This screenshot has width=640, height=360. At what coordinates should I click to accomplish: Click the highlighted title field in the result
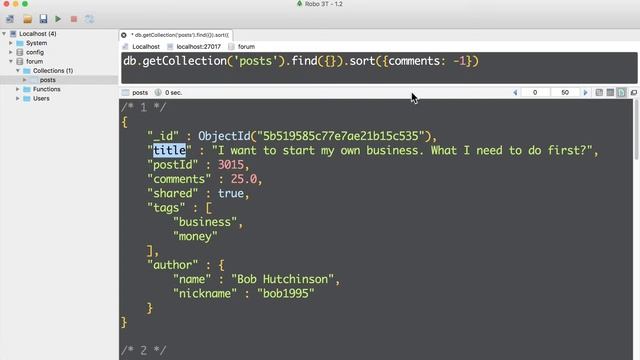click(x=169, y=151)
